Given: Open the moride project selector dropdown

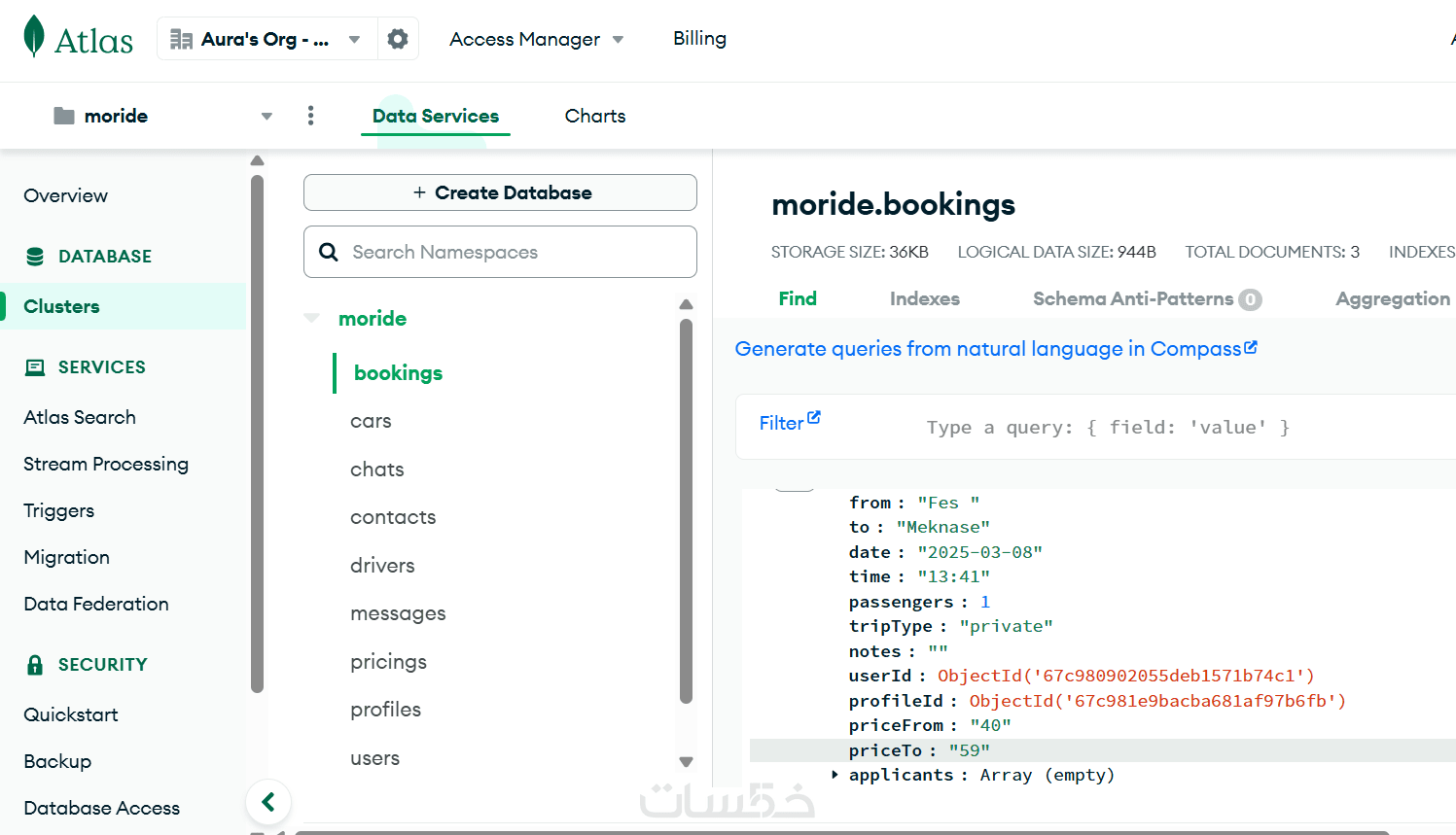Looking at the screenshot, I should (266, 117).
